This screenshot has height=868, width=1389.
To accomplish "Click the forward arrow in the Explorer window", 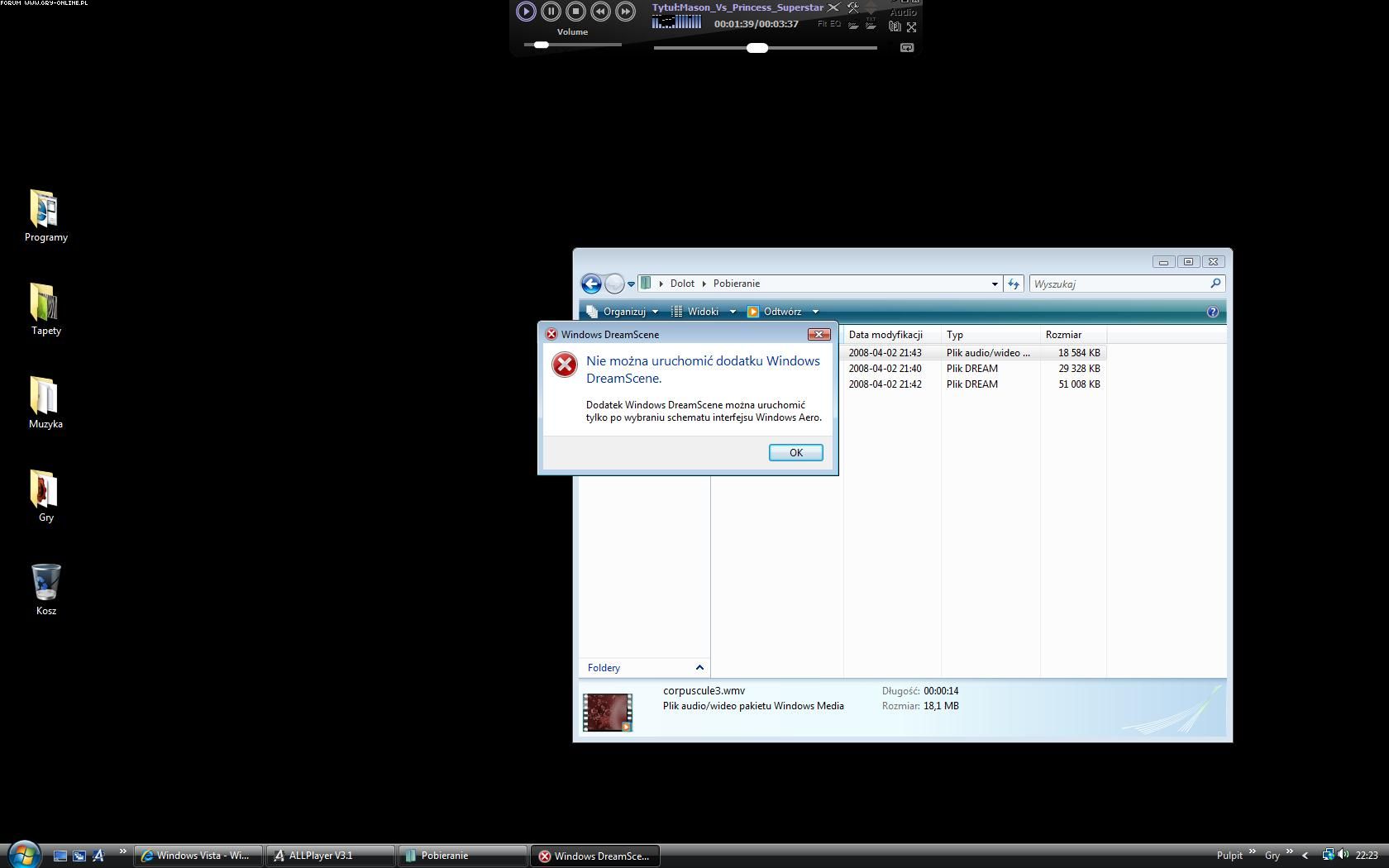I will (614, 284).
